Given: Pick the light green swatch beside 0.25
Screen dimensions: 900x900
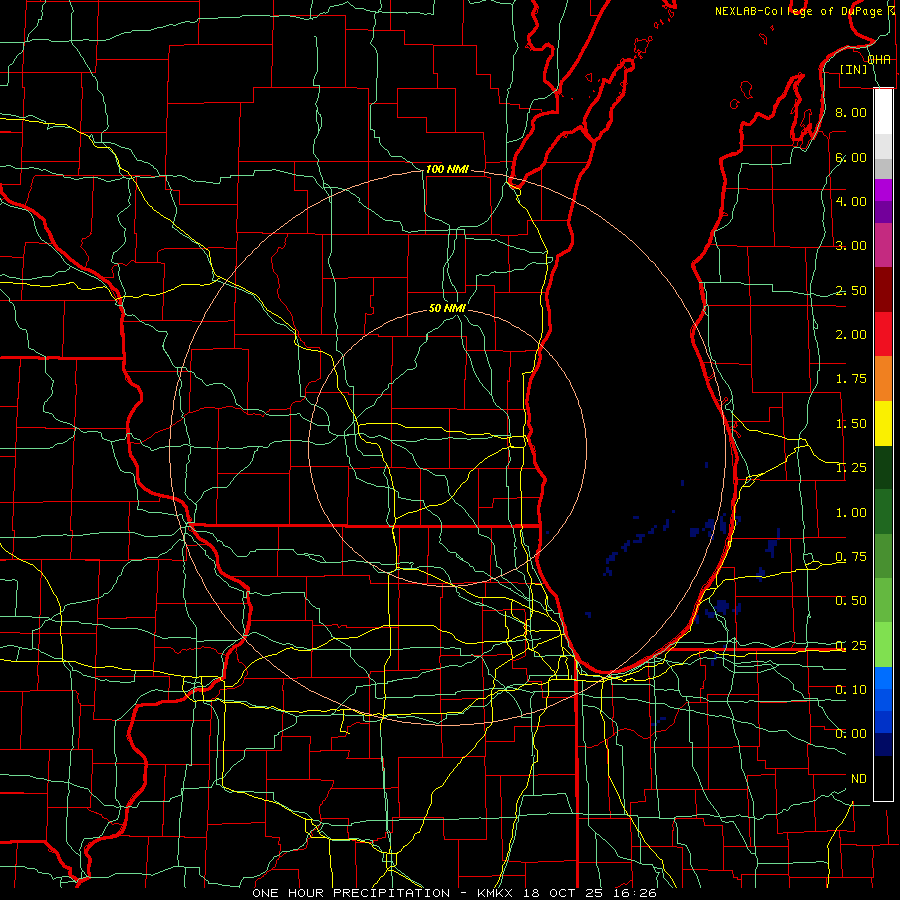Looking at the screenshot, I should [883, 645].
